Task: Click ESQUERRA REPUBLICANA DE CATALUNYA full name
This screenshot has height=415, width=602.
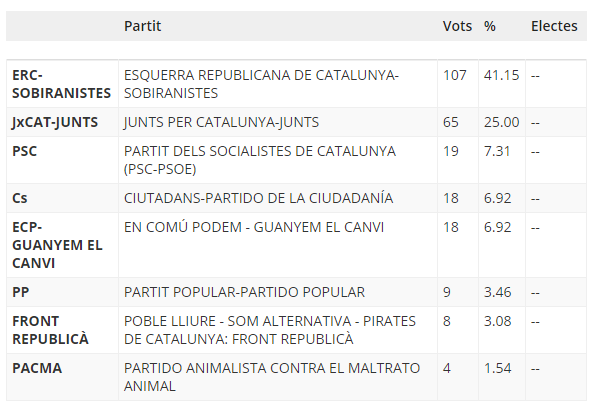Action: [261, 84]
